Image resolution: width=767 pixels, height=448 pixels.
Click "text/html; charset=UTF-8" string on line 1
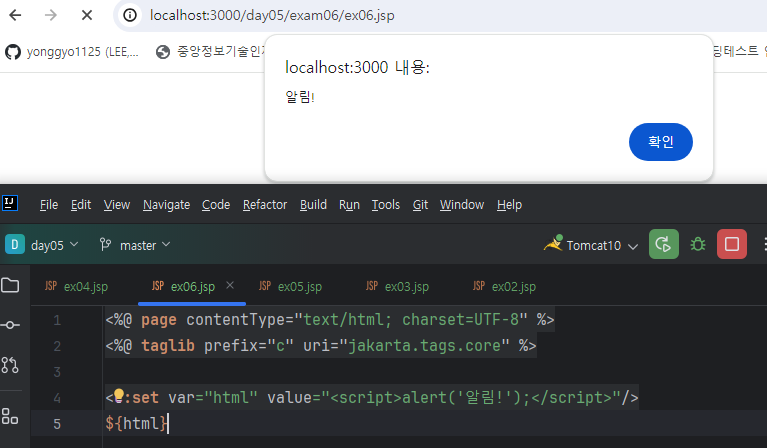[411, 320]
